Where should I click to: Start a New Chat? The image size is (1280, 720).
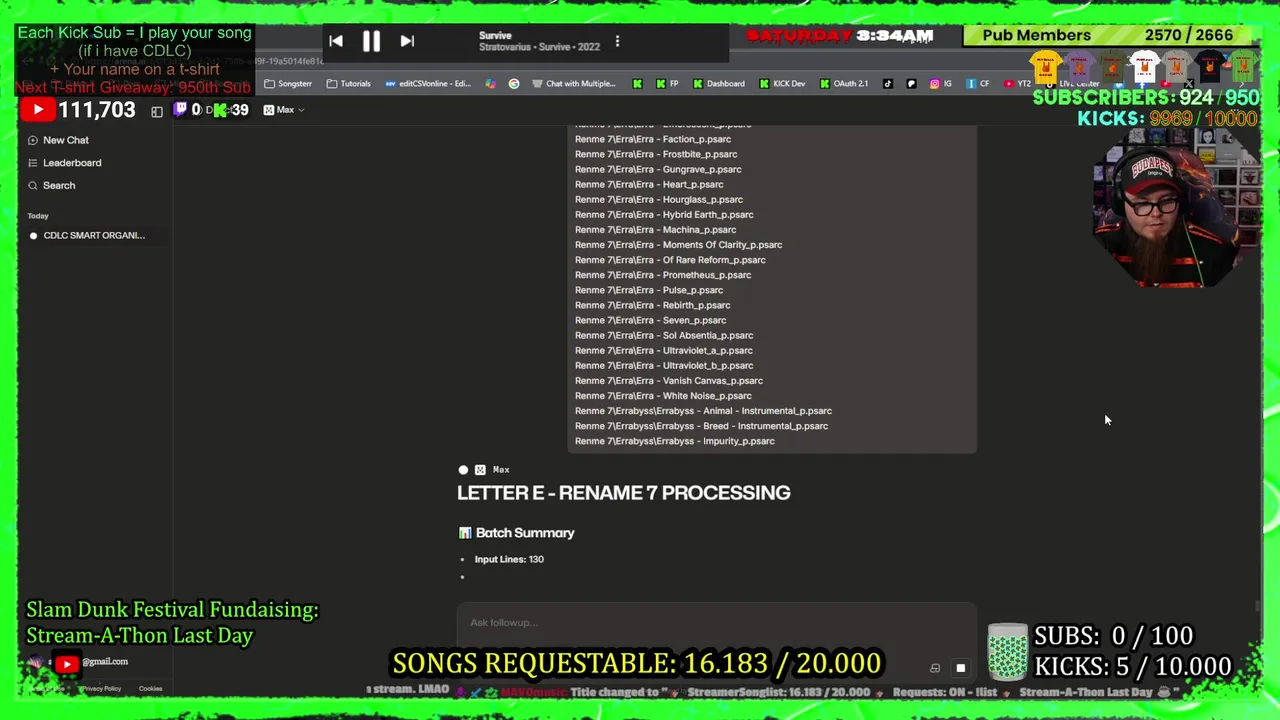click(58, 140)
